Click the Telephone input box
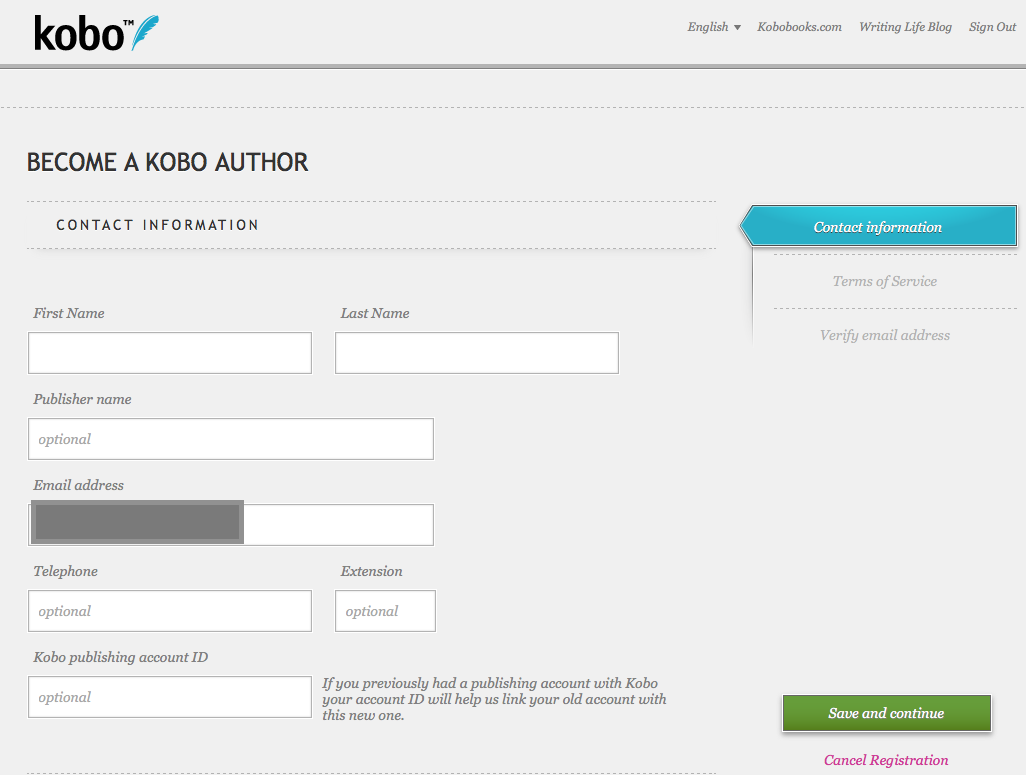1026x775 pixels. [x=170, y=611]
